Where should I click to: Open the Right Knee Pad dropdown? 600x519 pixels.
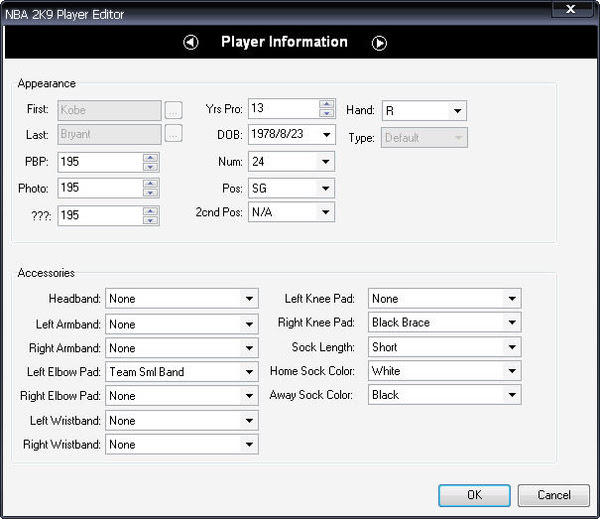click(512, 323)
